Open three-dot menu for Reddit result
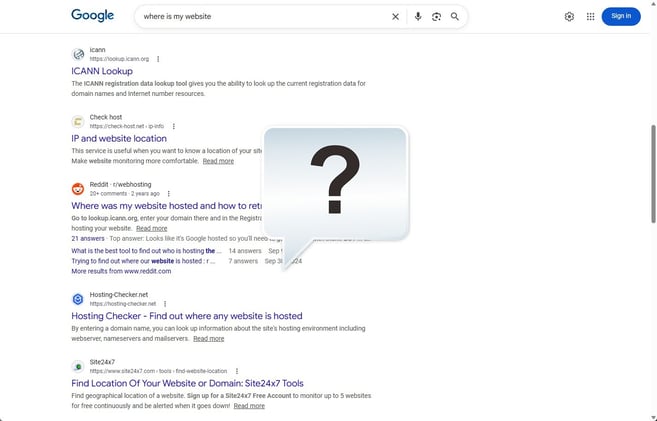 (x=168, y=194)
